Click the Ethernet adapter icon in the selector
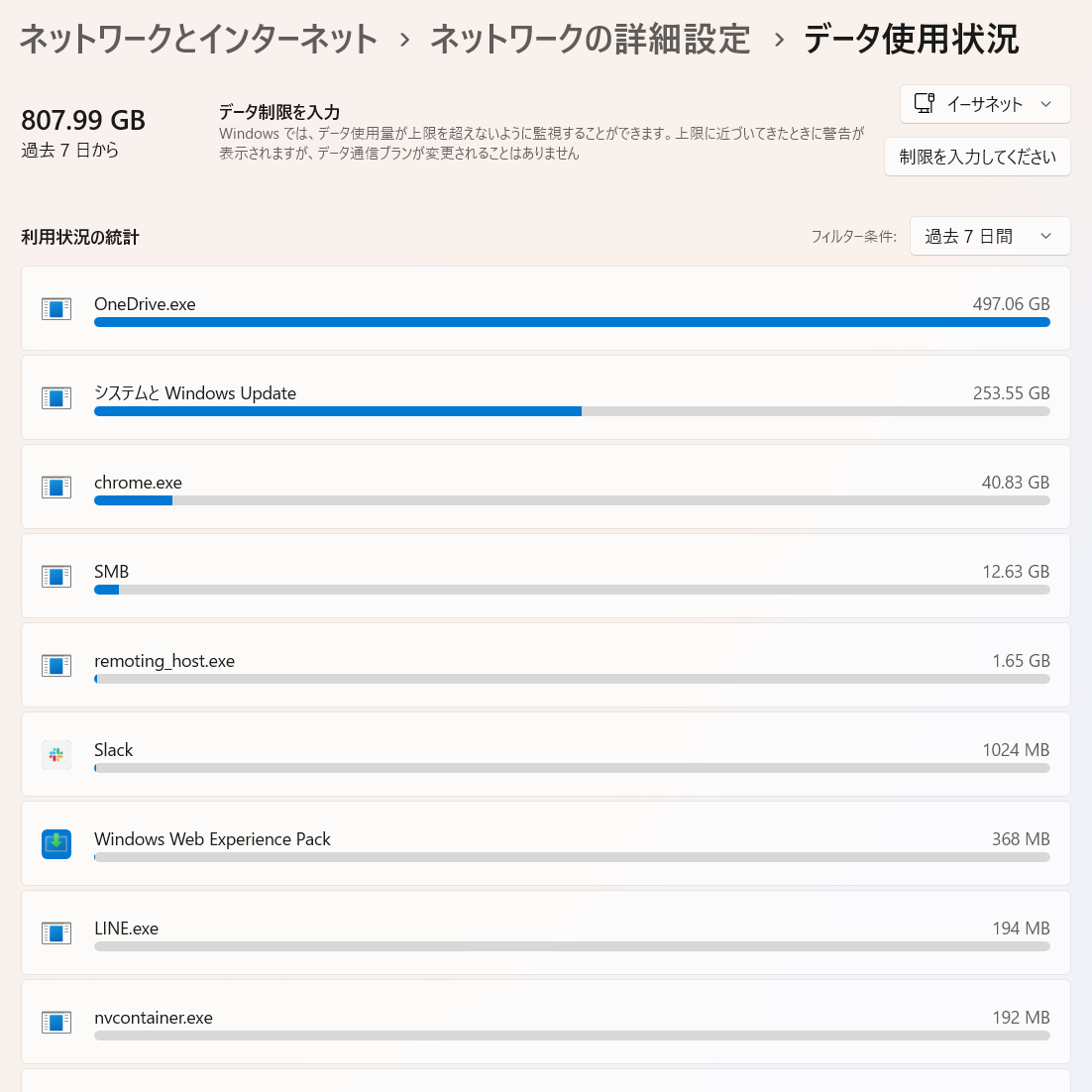 925,103
